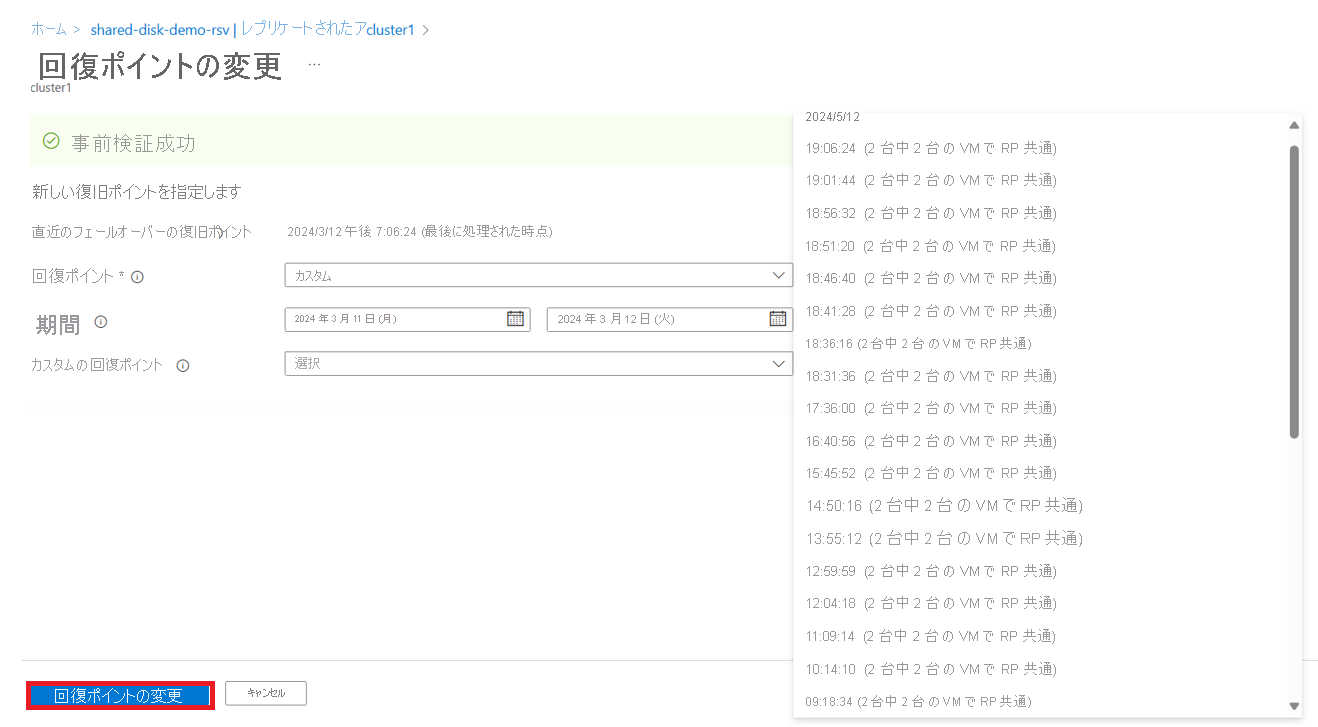Click the start date field 2024年3月11日

click(407, 319)
